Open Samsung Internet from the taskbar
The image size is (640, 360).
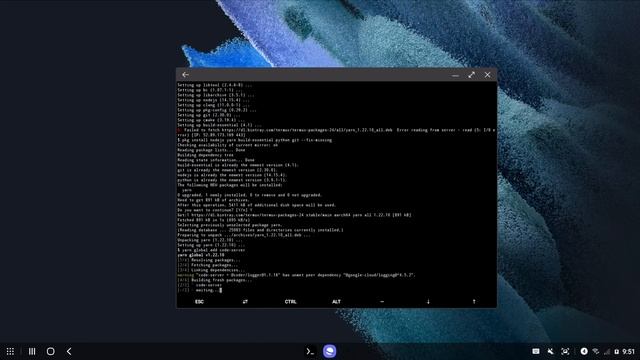pyautogui.click(x=329, y=351)
